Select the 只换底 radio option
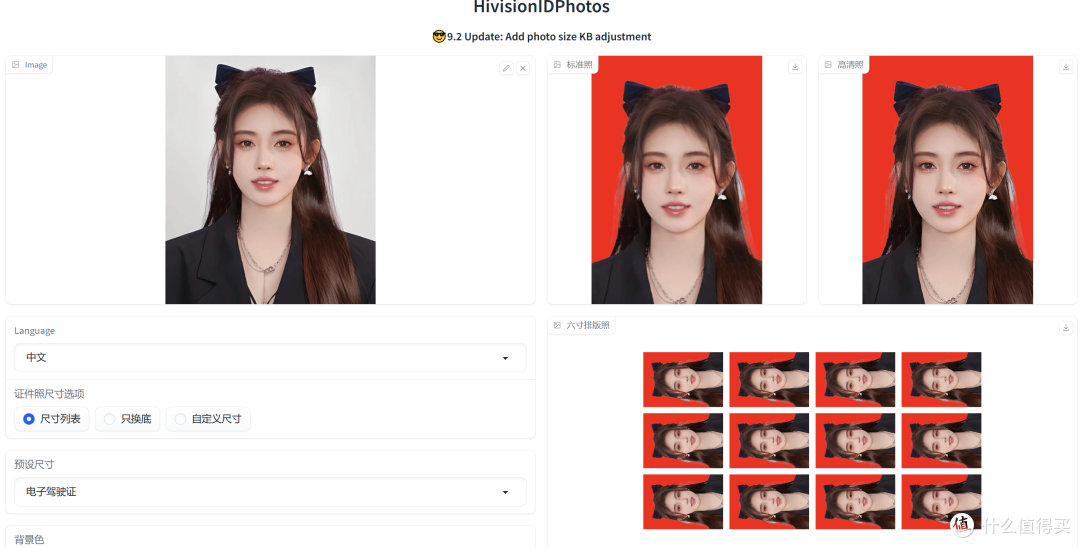Screen dimensions: 1080x548 coord(127,419)
